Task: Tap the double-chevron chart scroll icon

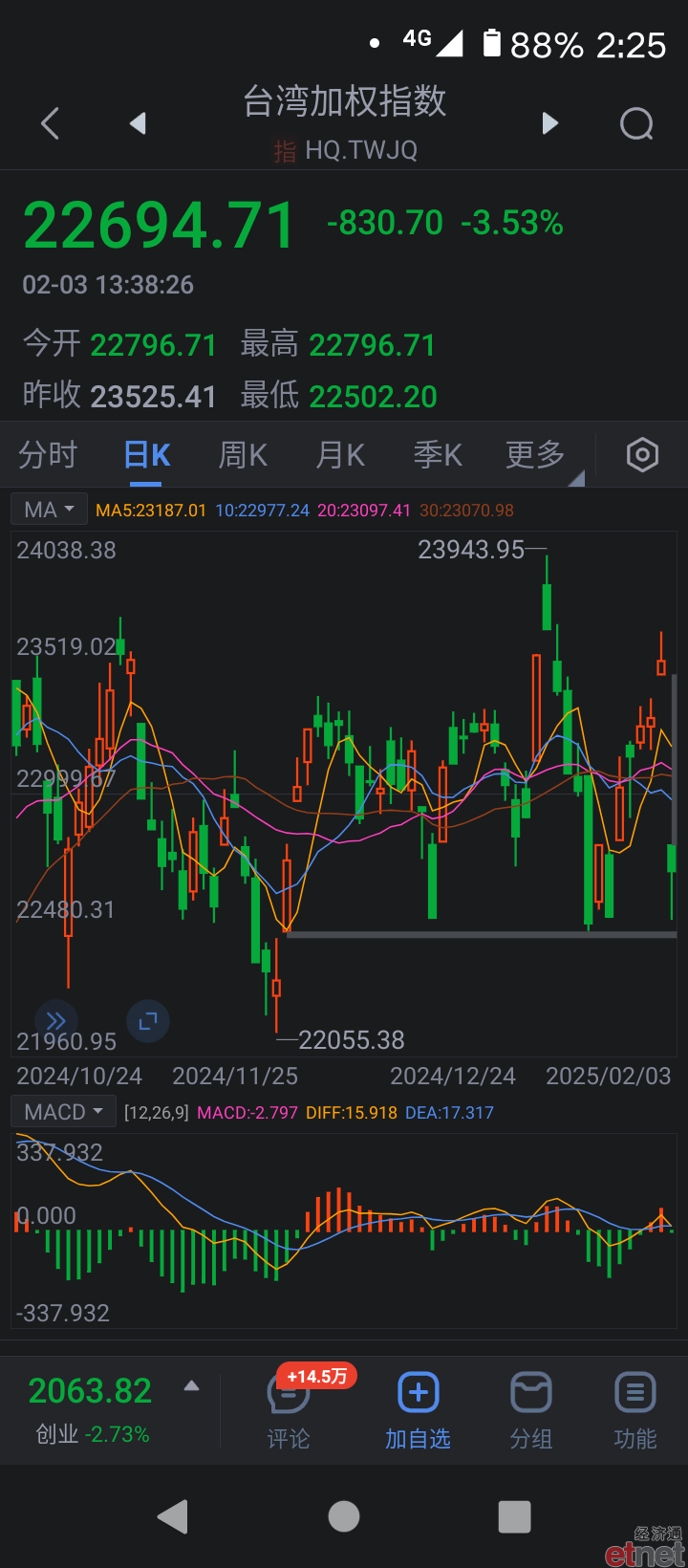Action: tap(56, 1021)
